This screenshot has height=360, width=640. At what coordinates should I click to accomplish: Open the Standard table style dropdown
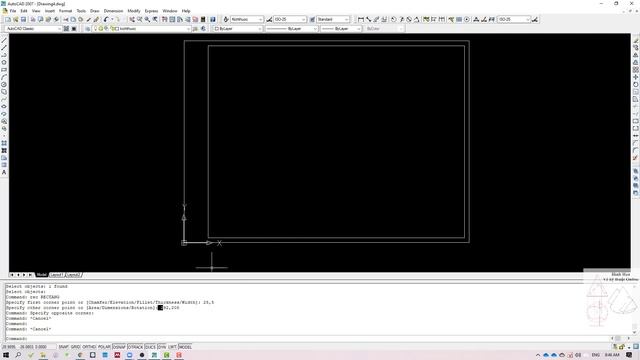click(x=333, y=19)
